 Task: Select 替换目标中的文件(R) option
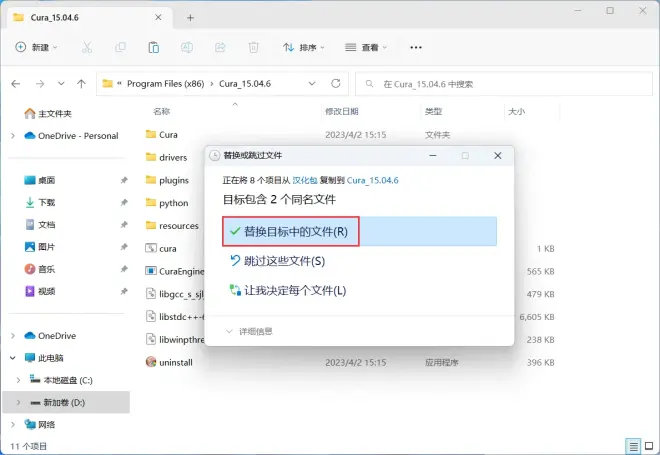[359, 231]
